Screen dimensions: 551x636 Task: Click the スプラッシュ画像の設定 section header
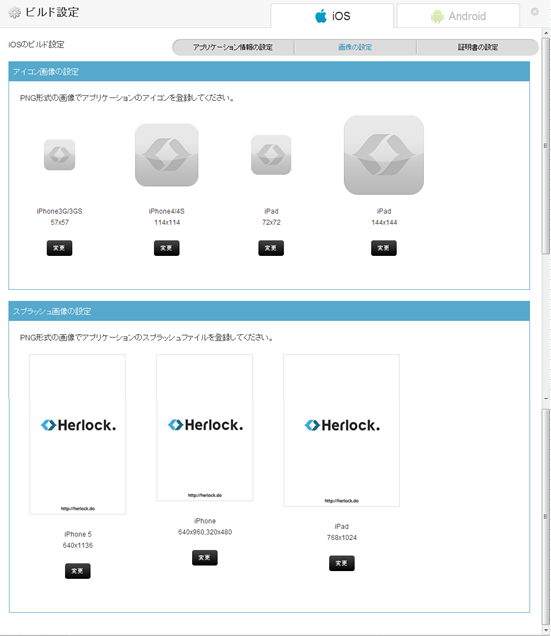(269, 311)
